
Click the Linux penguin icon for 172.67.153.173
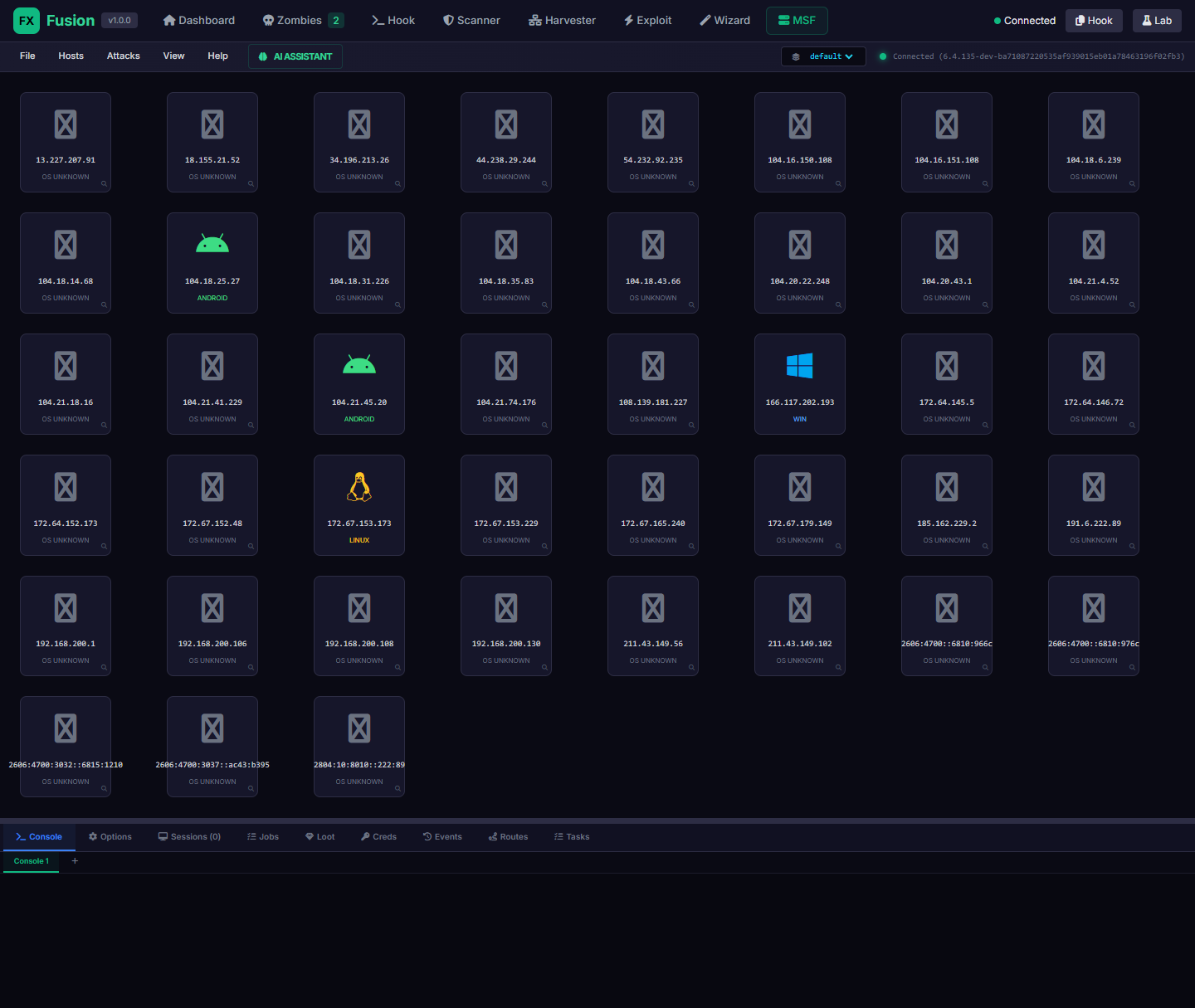[359, 487]
